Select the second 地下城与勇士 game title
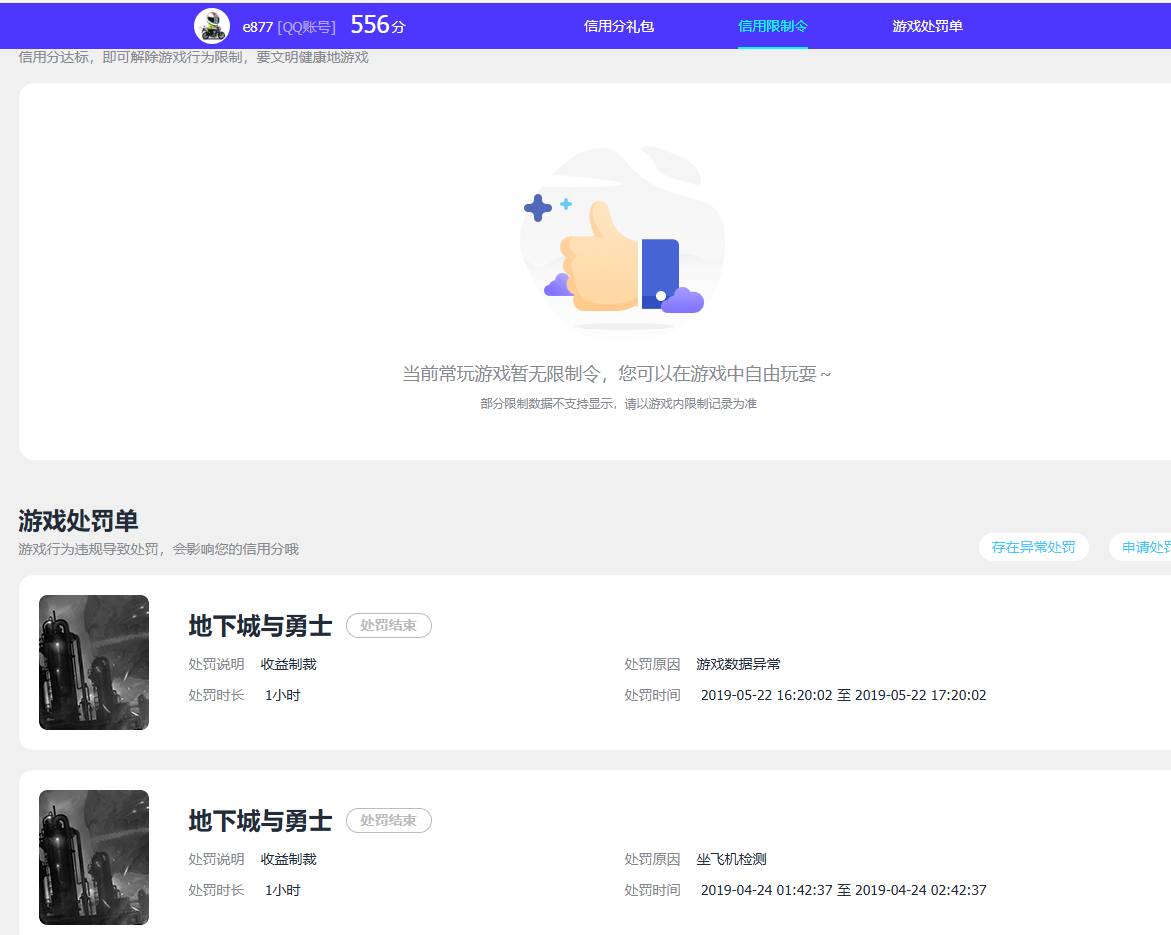 [259, 820]
